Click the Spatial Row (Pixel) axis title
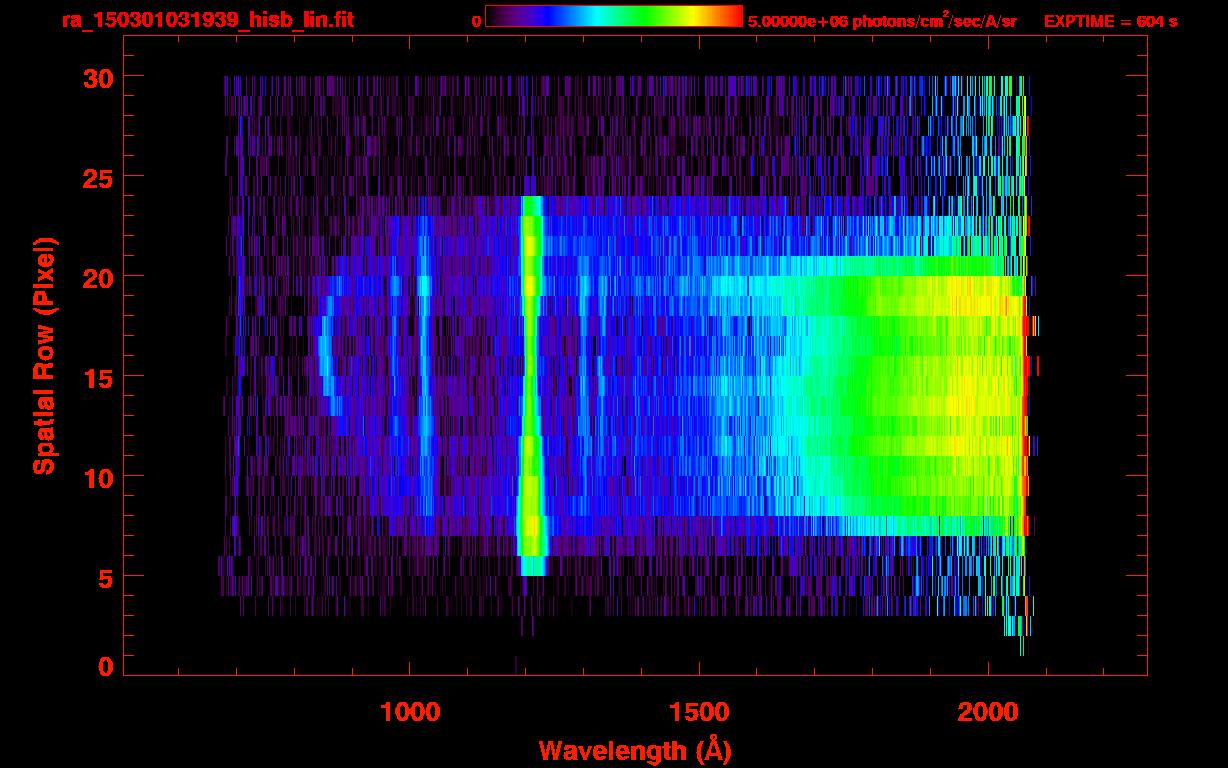The image size is (1228, 768). [43, 355]
